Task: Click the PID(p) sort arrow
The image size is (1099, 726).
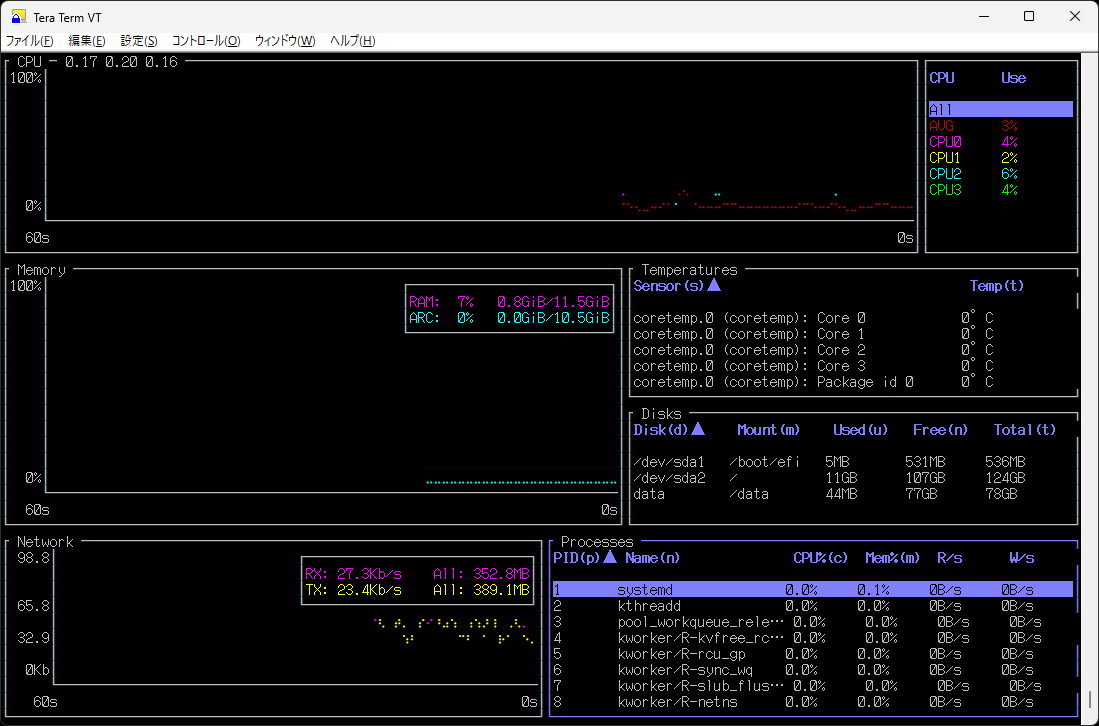Action: click(610, 557)
